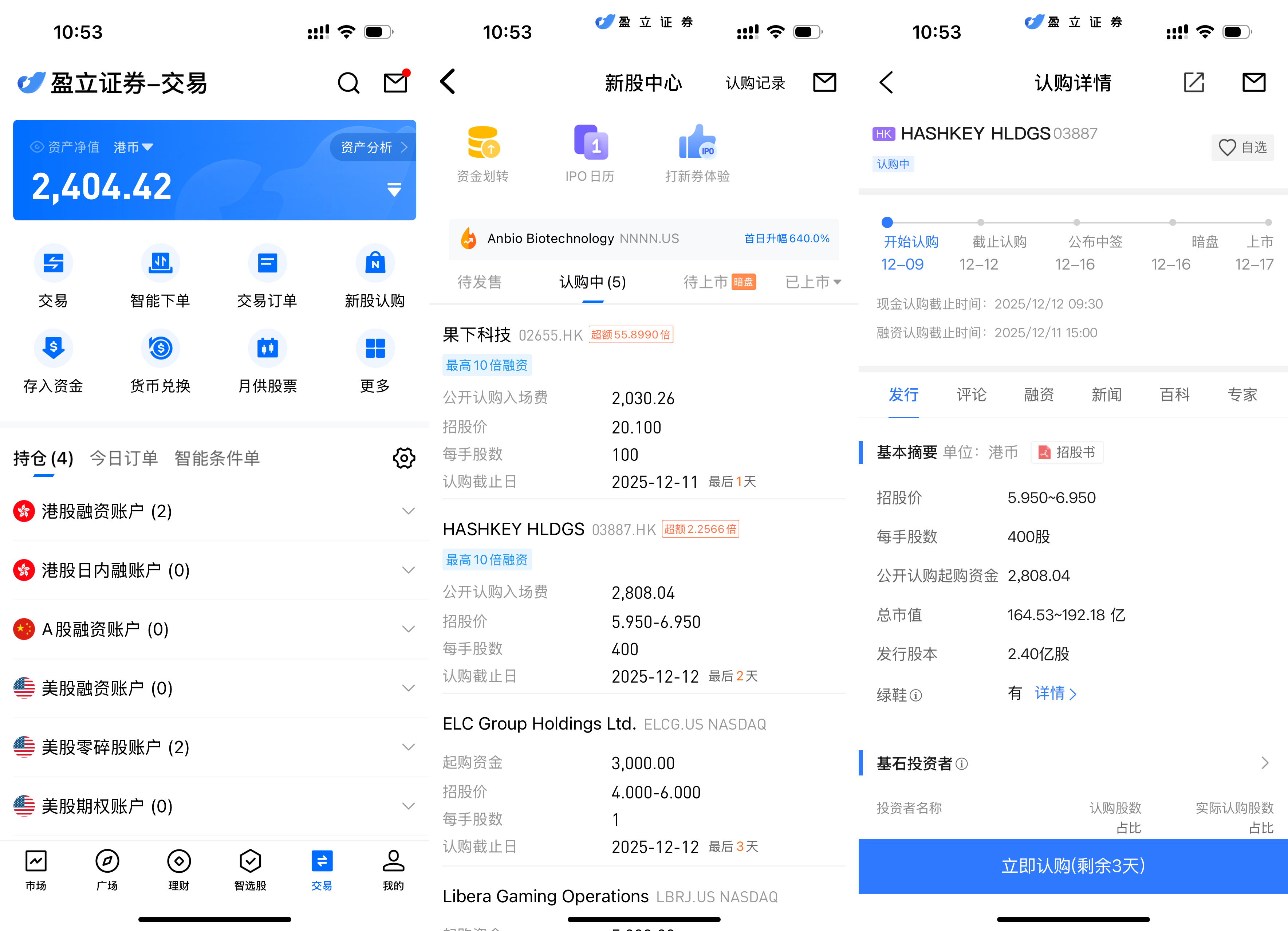Open the 港币 currency dropdown
This screenshot has height=931, width=1288.
pyautogui.click(x=133, y=148)
